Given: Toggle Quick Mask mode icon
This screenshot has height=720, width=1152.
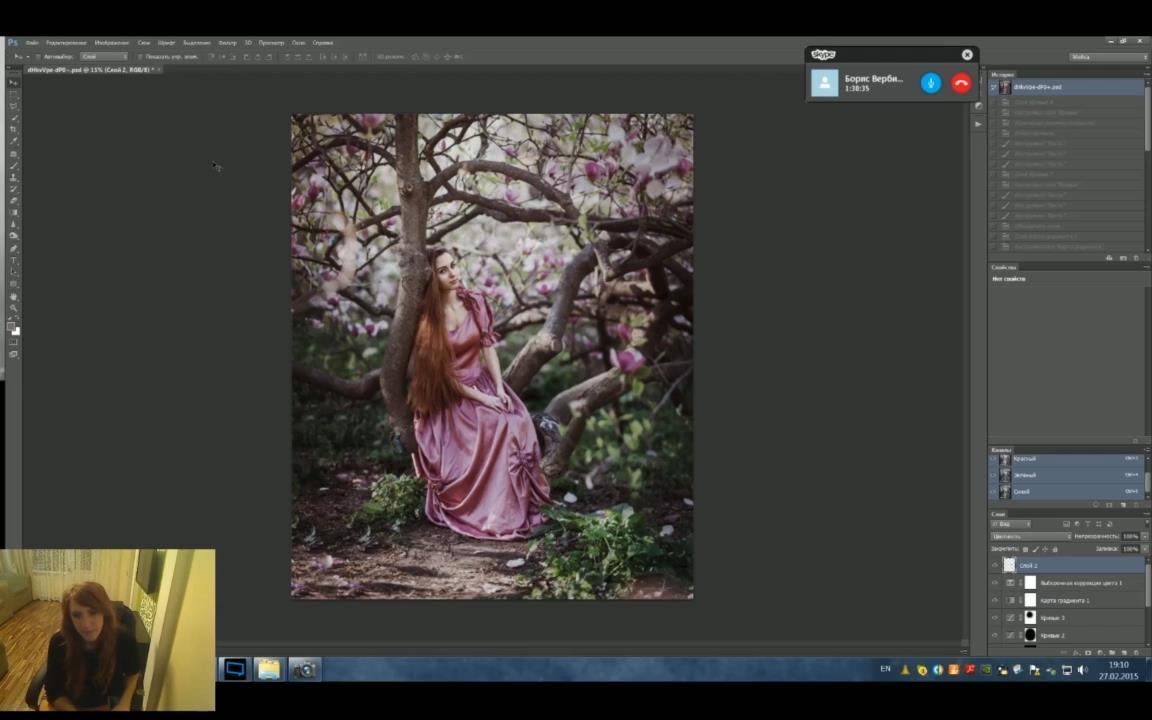Looking at the screenshot, I should [13, 342].
